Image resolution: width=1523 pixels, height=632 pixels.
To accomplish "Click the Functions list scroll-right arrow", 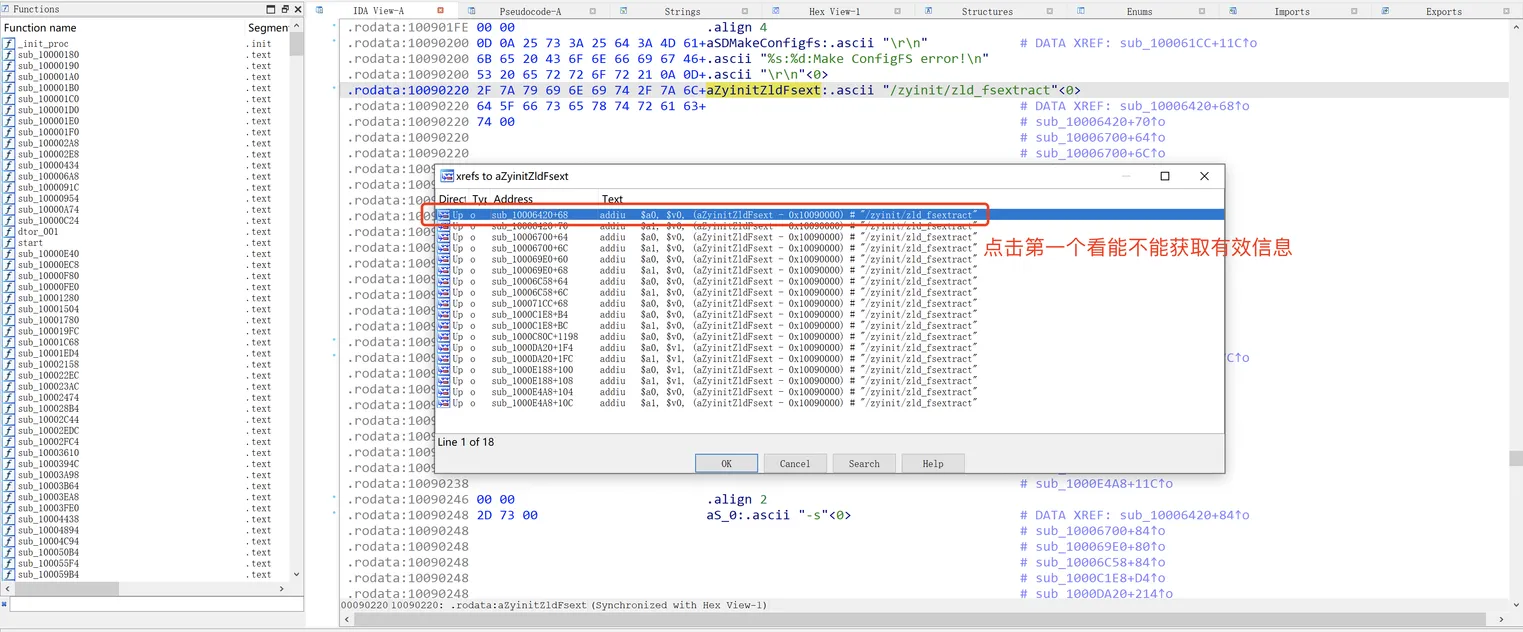I will tap(283, 587).
